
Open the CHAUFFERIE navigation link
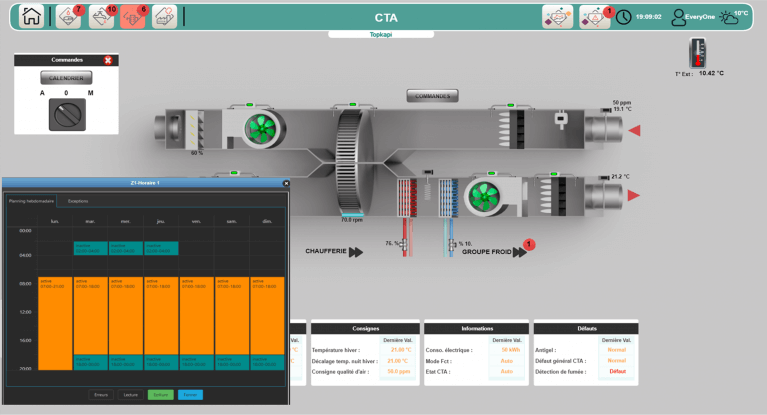click(334, 252)
